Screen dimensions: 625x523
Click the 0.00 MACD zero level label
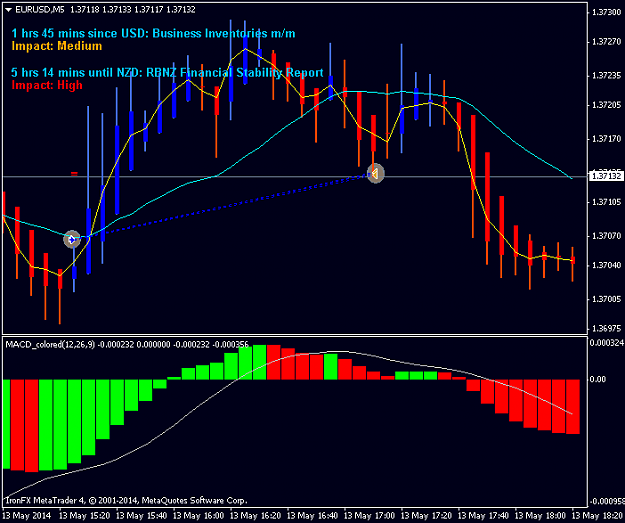[x=598, y=379]
